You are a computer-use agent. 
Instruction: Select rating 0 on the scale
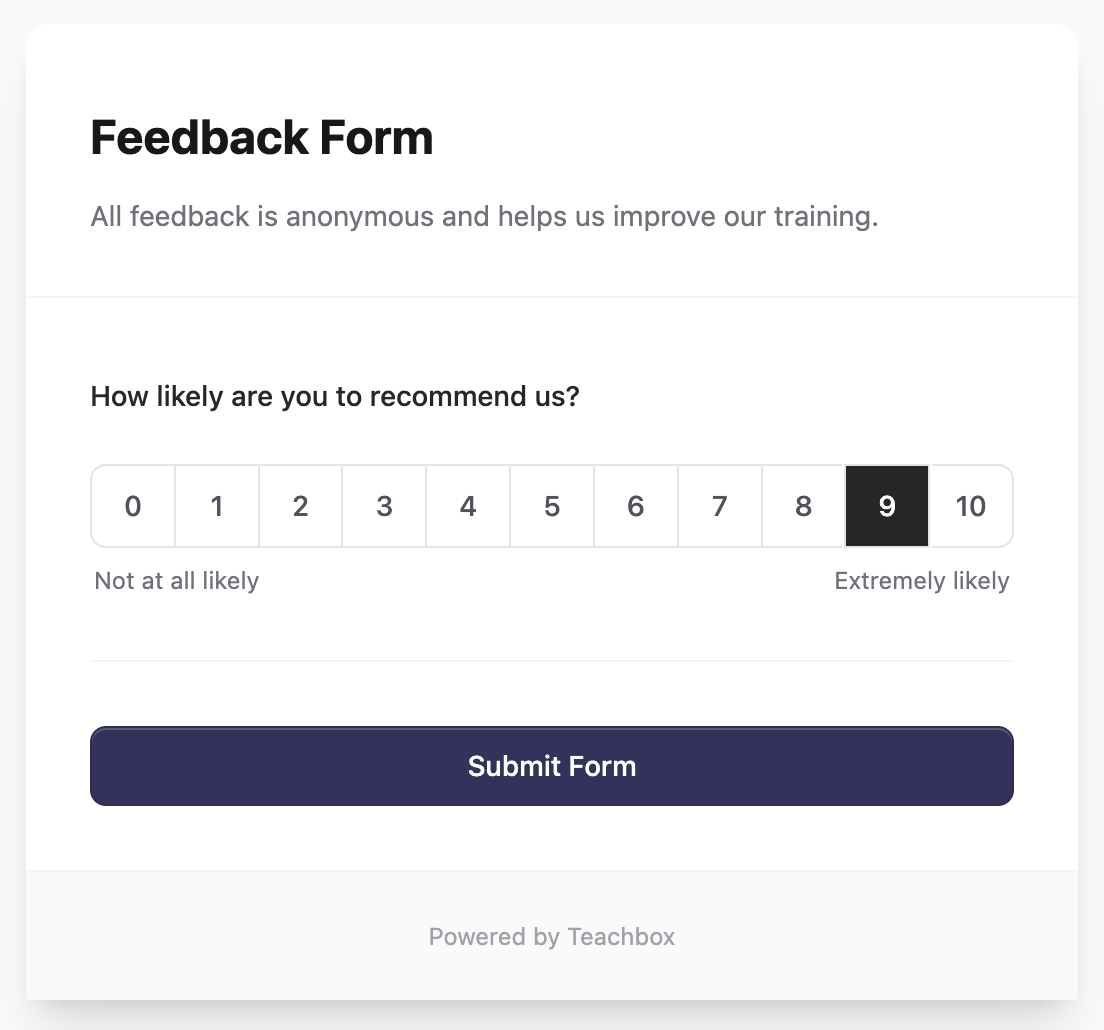tap(133, 506)
